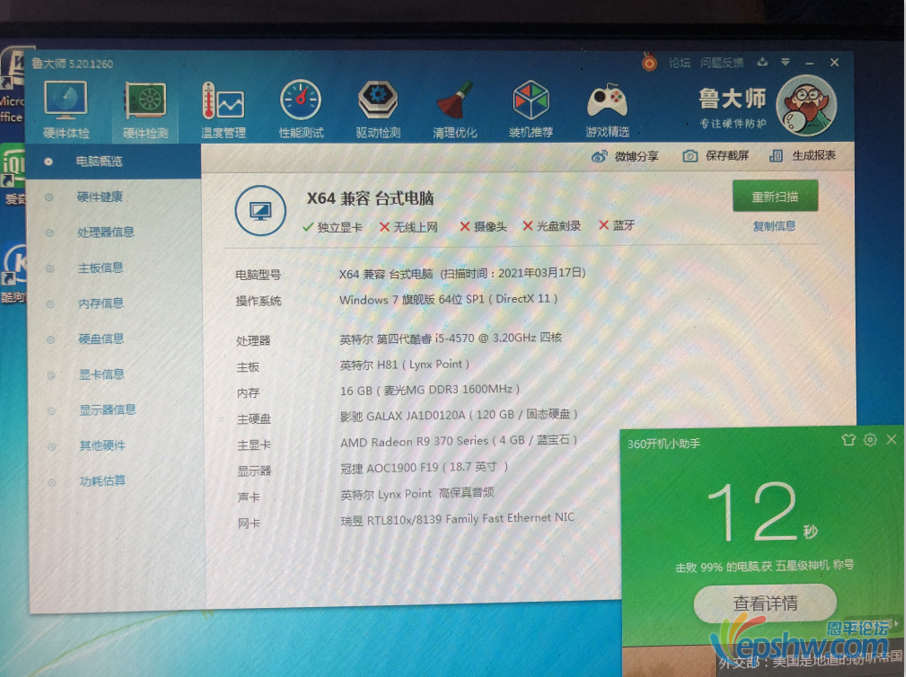
Task: Click the 16 GB DDR3 memory value
Action: pyautogui.click(x=430, y=390)
